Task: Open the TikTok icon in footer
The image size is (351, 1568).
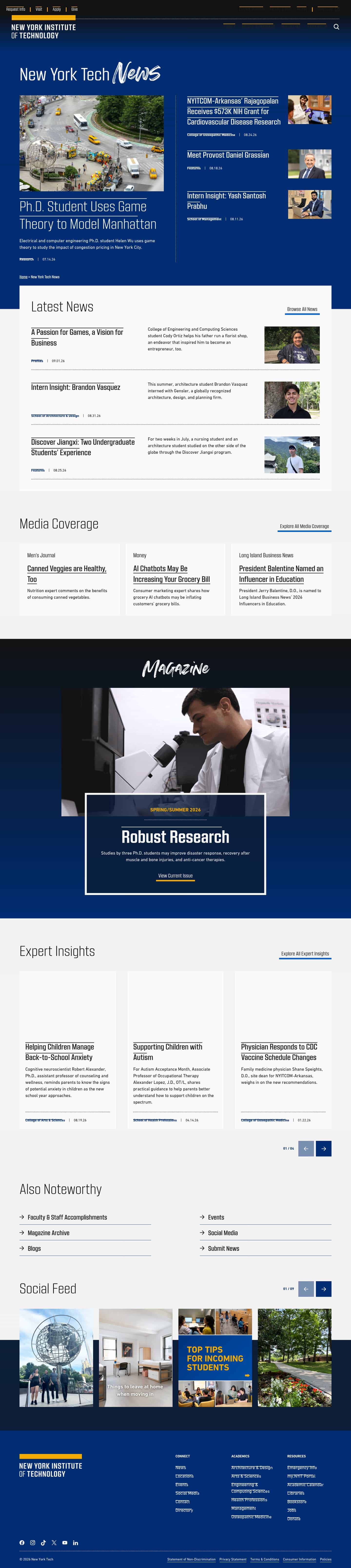Action: pos(43,1542)
